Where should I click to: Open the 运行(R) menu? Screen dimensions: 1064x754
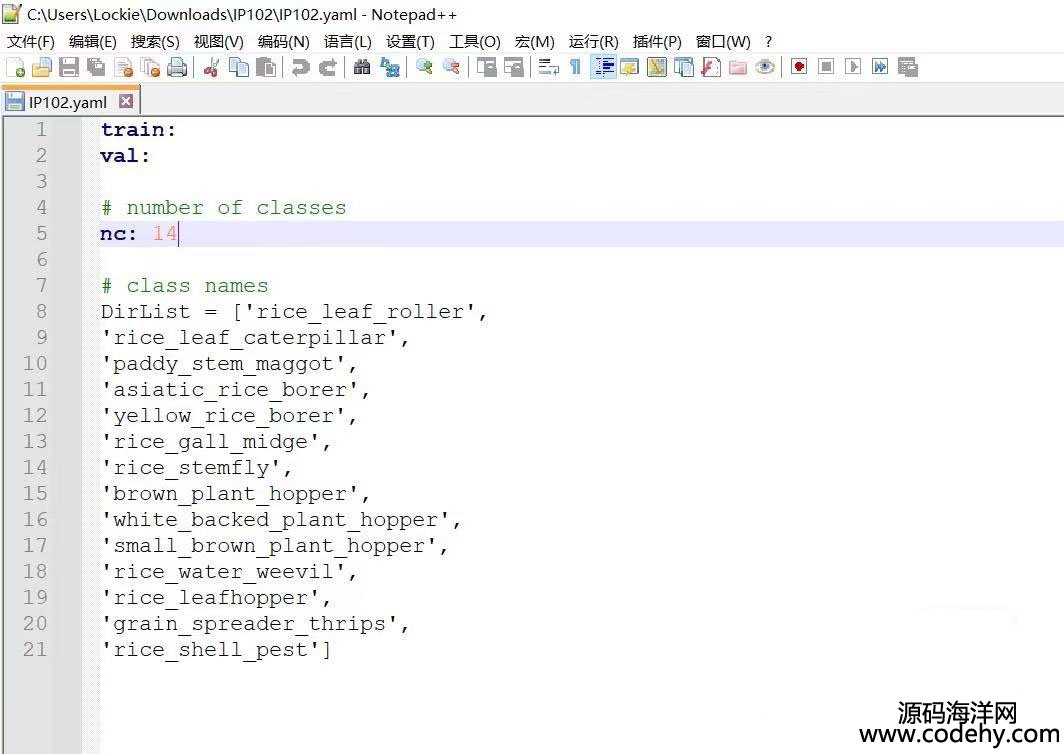(593, 42)
